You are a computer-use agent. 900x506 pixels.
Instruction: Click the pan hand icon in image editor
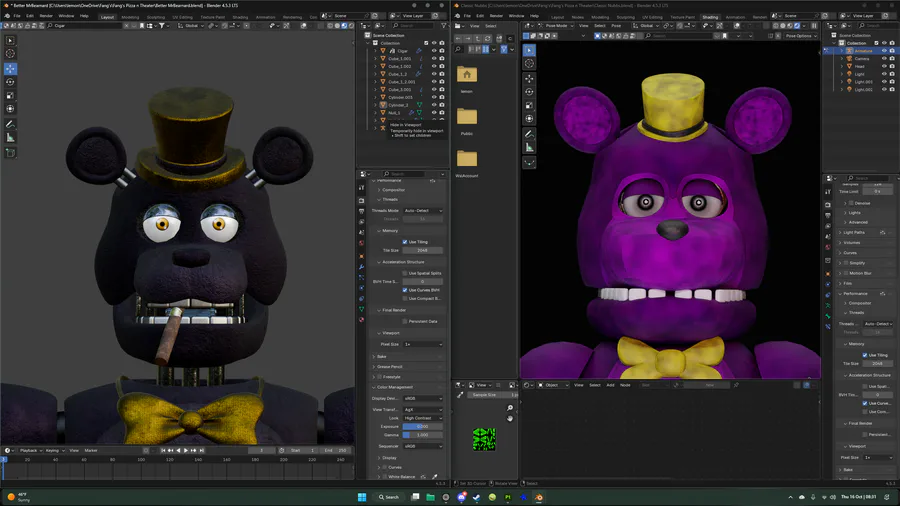(510, 419)
